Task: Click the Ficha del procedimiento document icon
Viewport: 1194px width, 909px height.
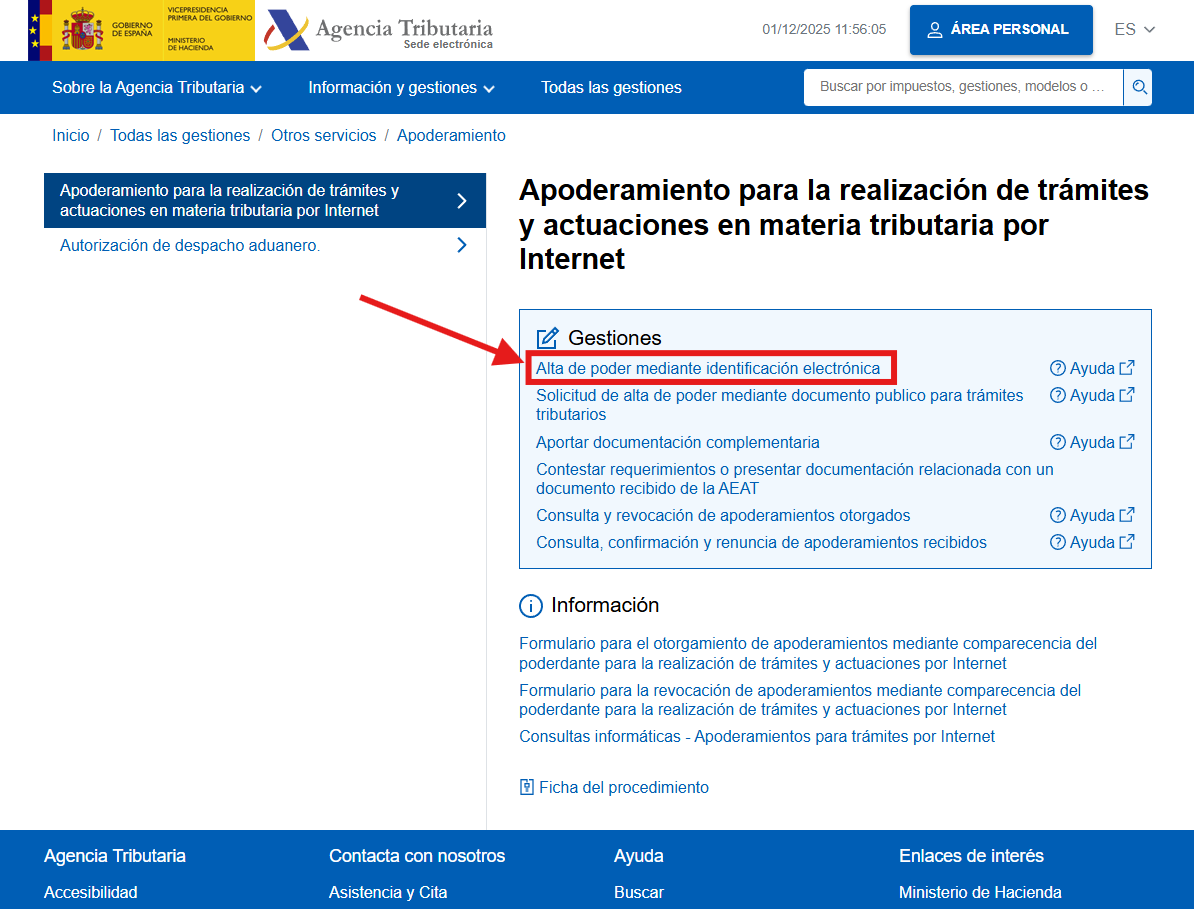Action: click(x=527, y=787)
